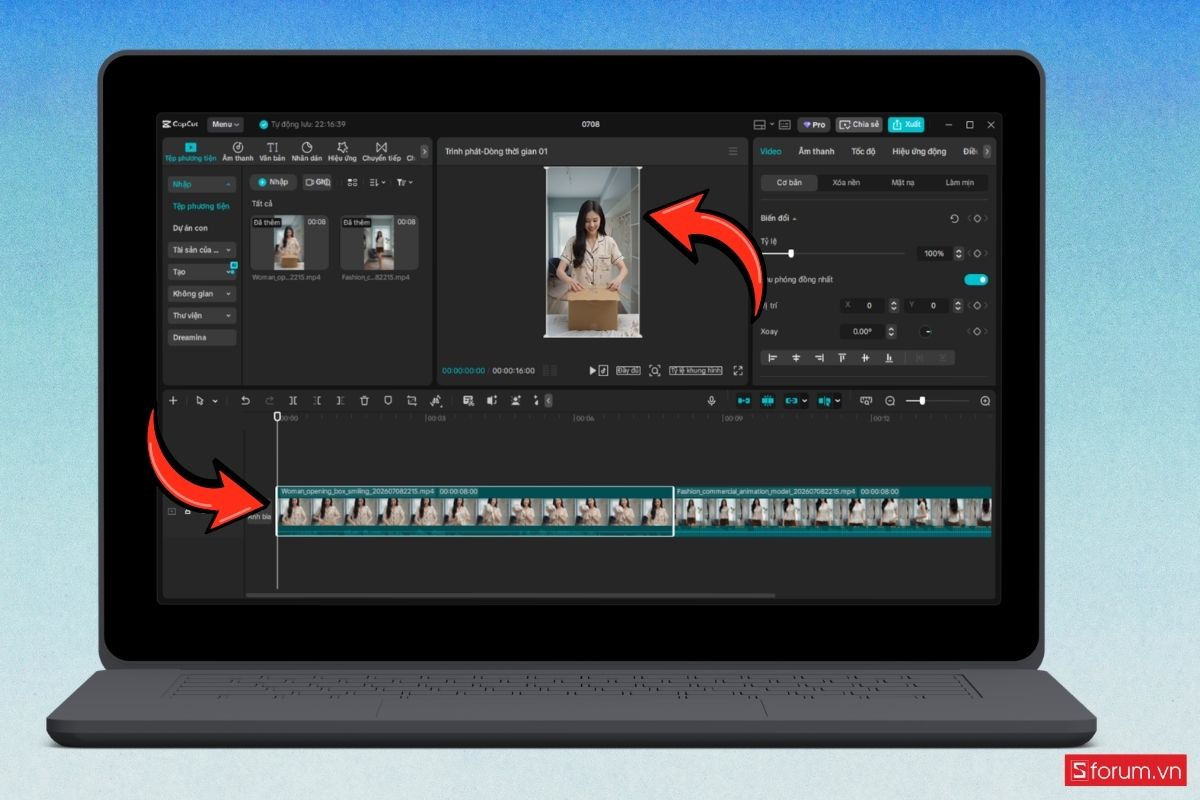Click the zoom out timeline magnifier icon

tap(890, 400)
